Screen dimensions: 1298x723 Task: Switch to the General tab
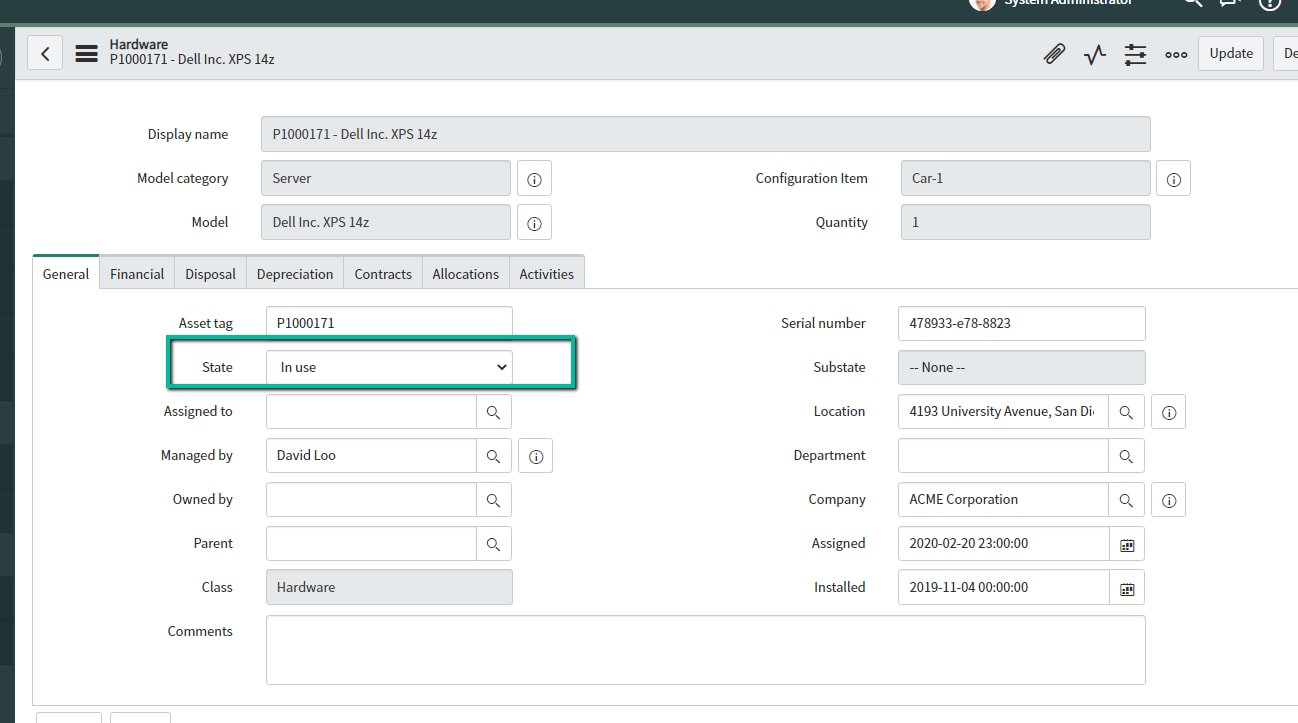point(66,274)
